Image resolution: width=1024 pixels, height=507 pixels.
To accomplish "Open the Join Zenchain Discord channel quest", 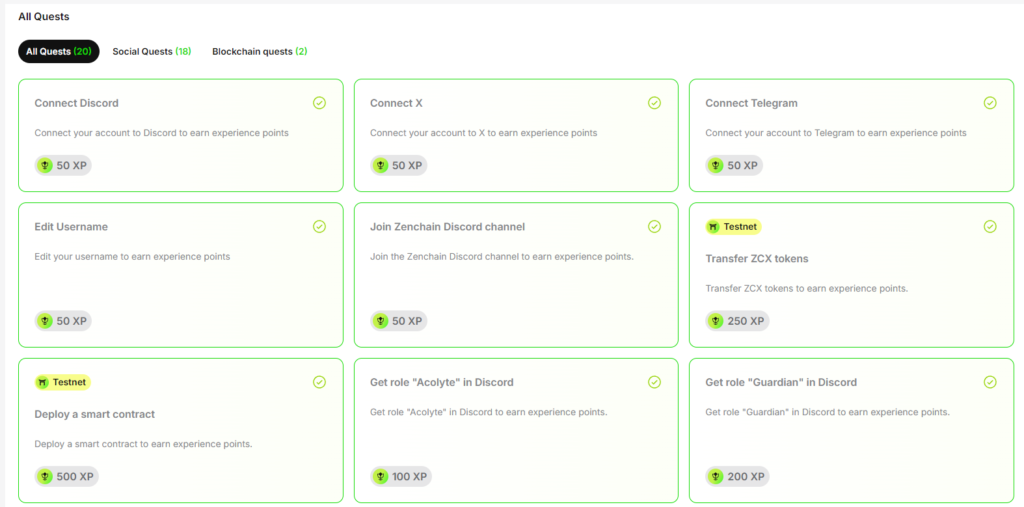I will 447,227.
